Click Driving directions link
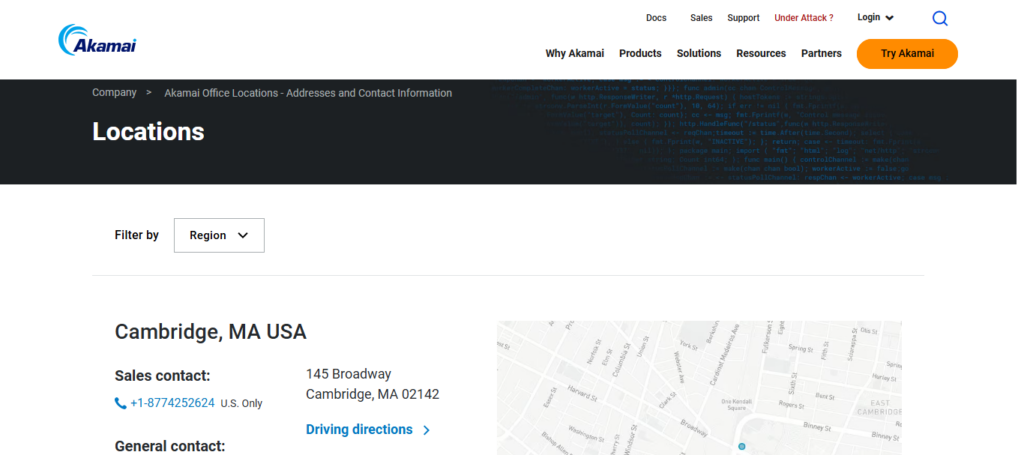This screenshot has width=1024, height=455. tap(359, 430)
